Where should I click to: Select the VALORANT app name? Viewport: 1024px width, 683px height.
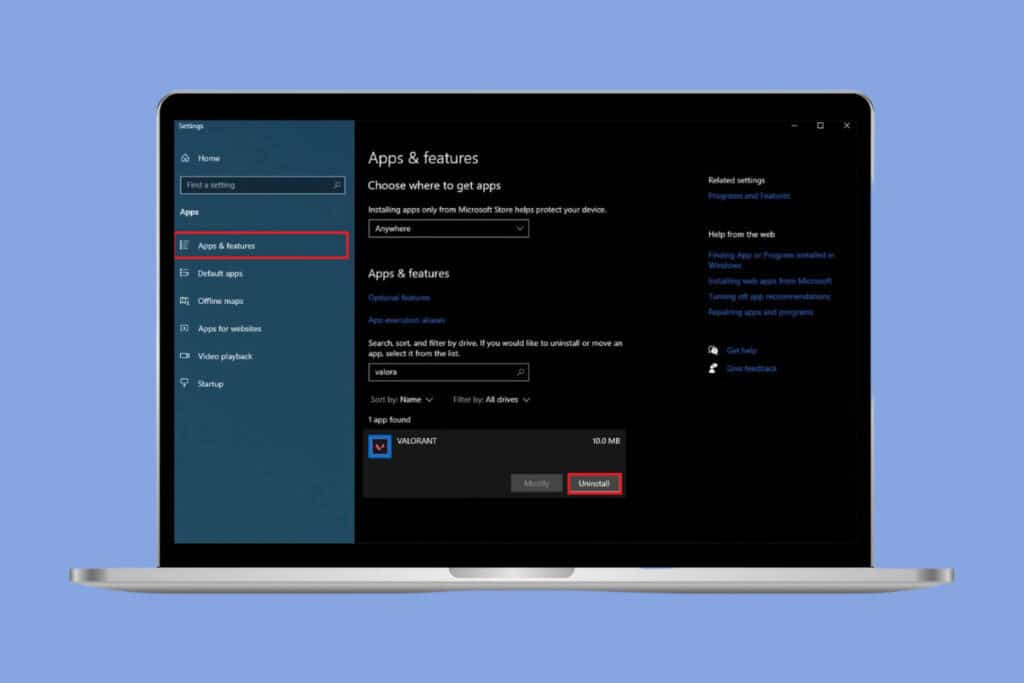pos(417,441)
